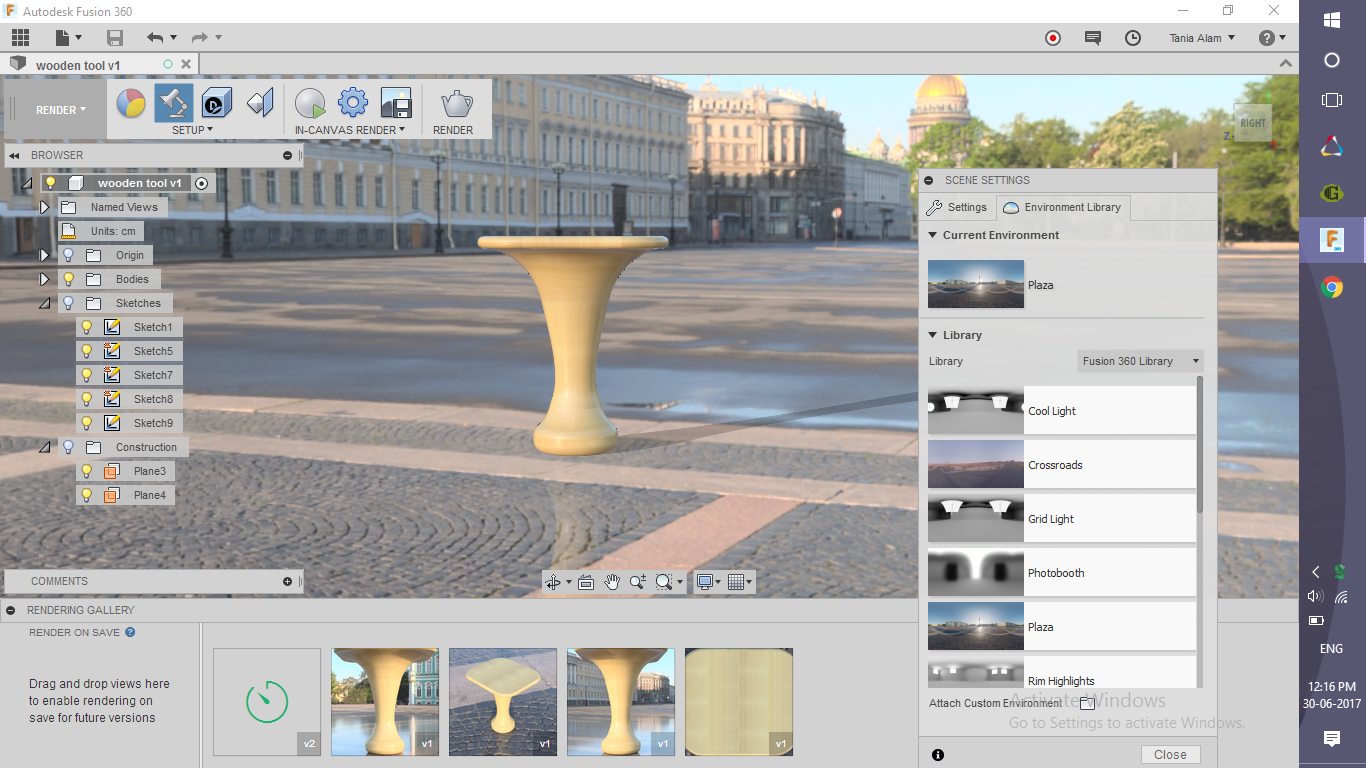Open the RENDER workspace dropdown

[x=61, y=110]
